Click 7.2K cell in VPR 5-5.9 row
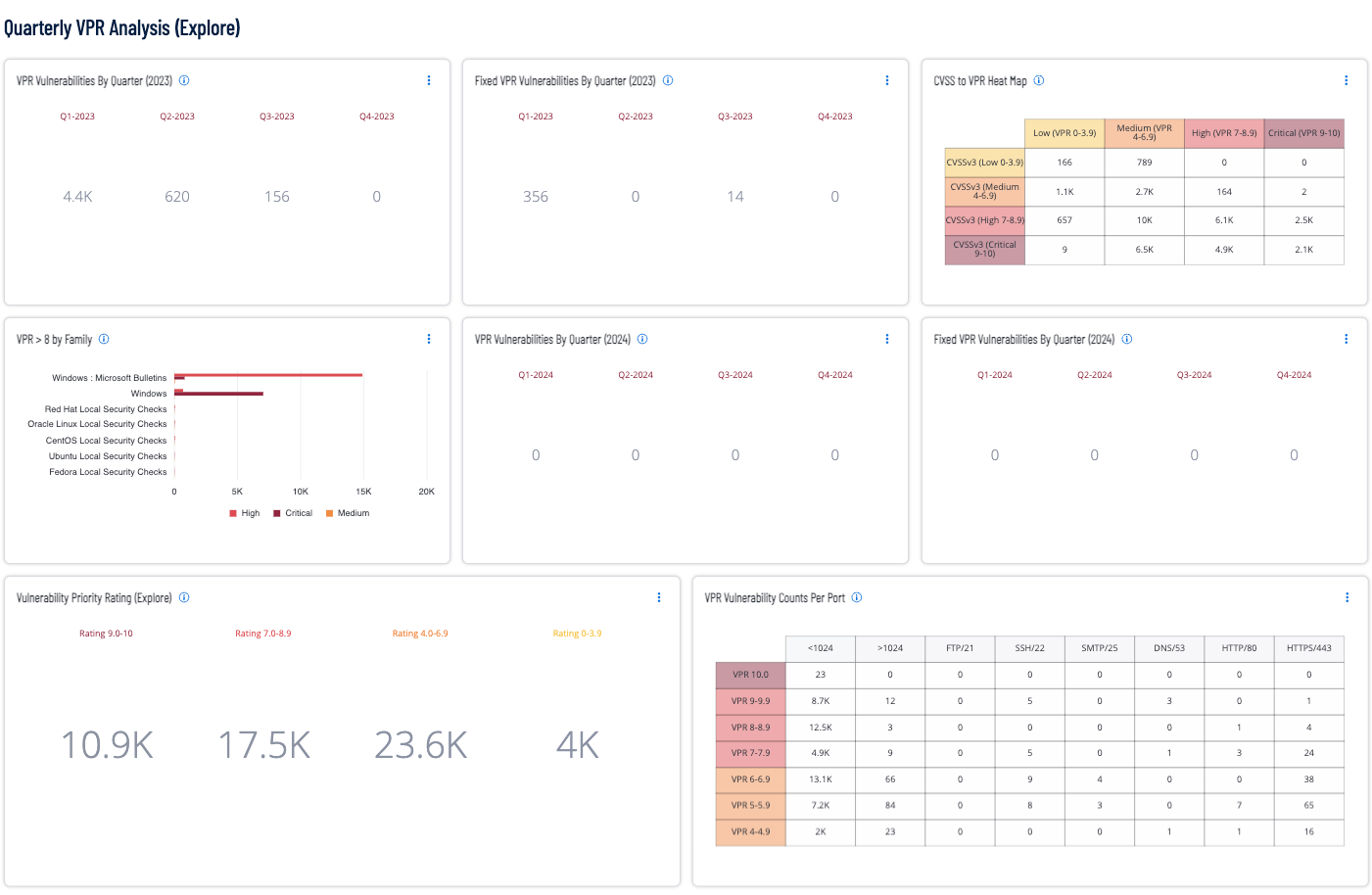This screenshot has height=895, width=1372. (x=821, y=806)
